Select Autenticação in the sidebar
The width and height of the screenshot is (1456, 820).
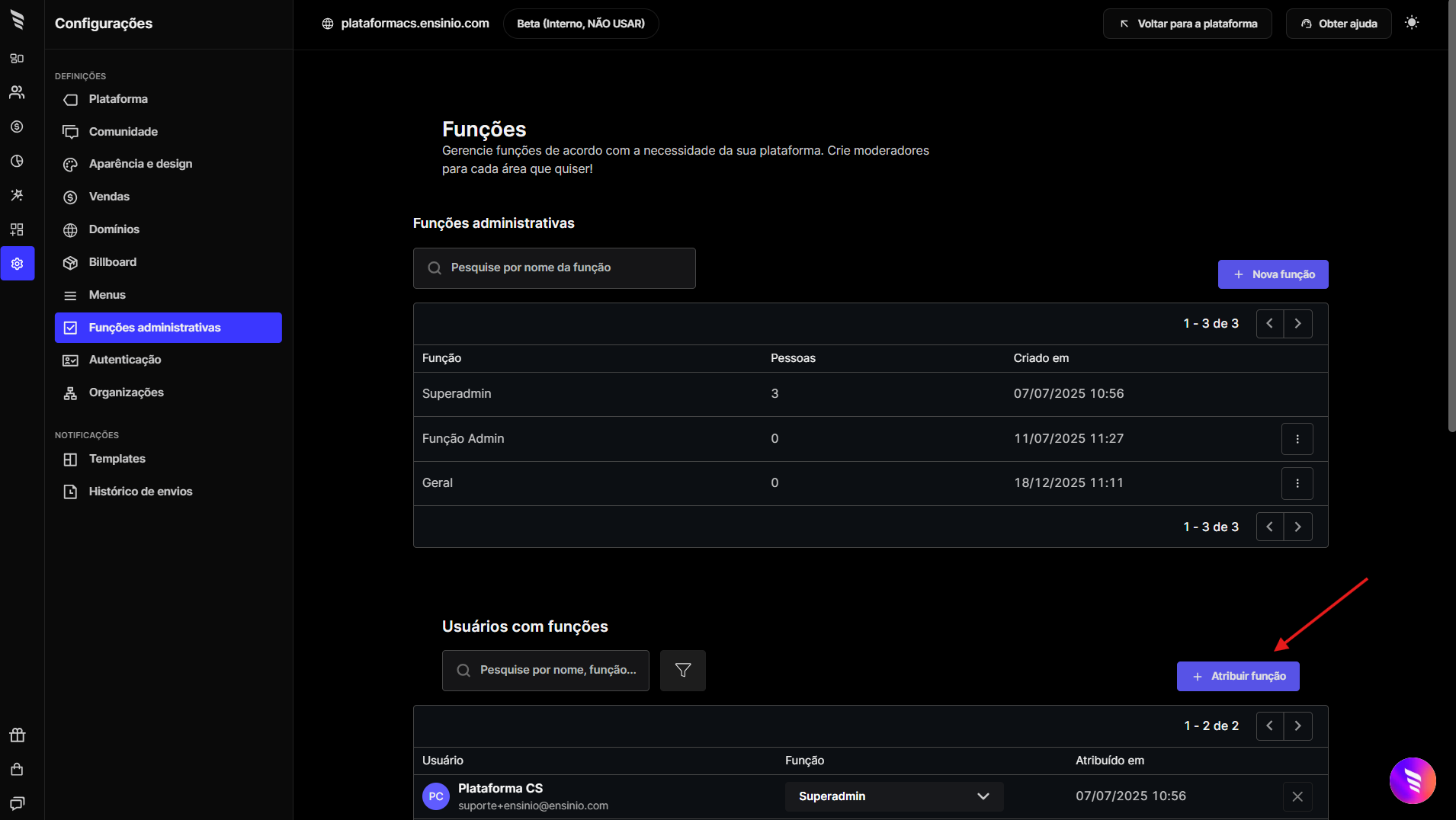click(x=125, y=360)
